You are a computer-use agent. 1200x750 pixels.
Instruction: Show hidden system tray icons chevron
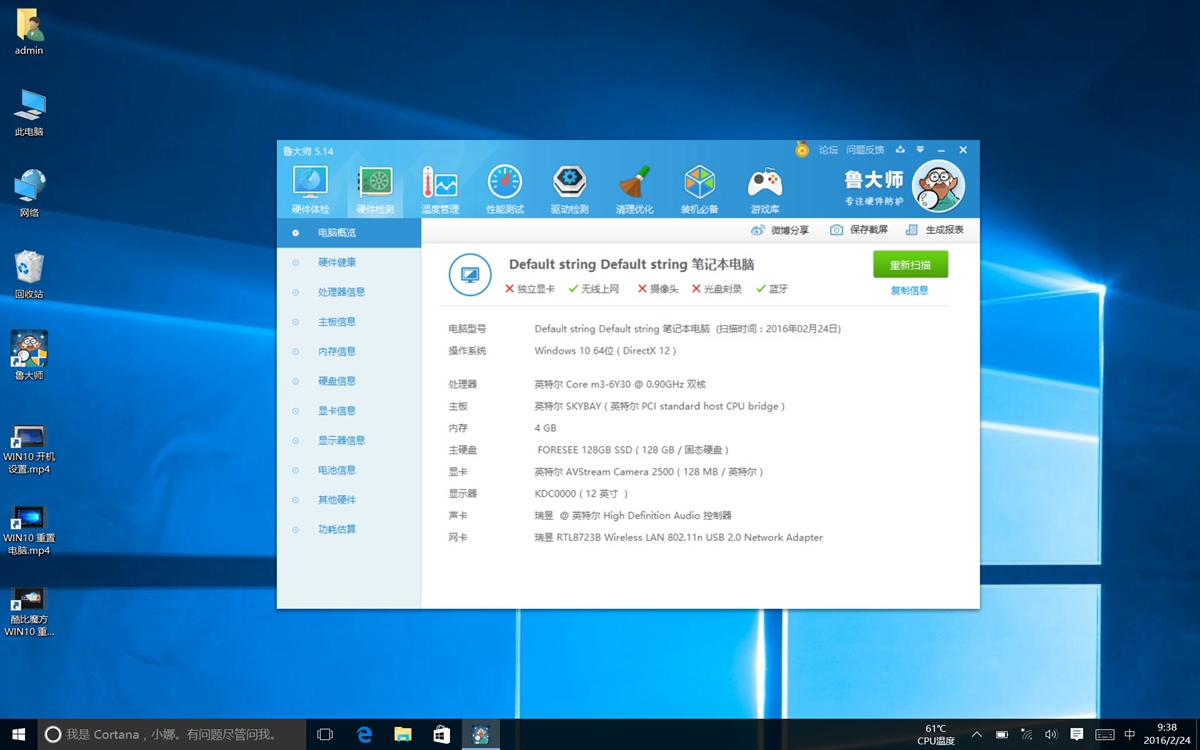[976, 734]
